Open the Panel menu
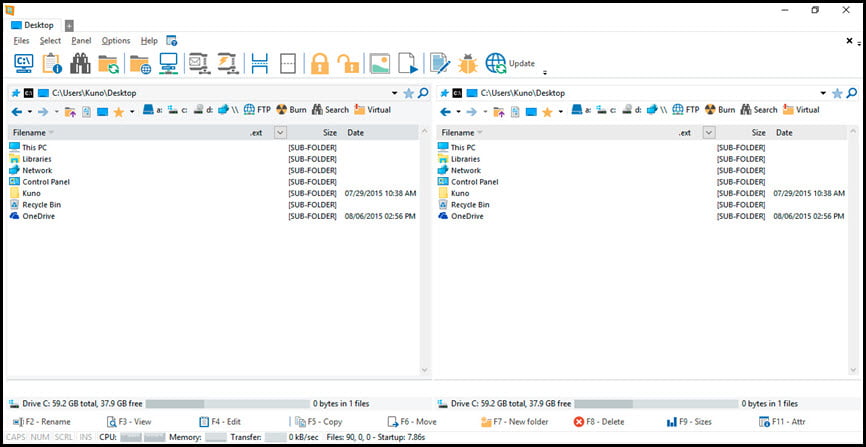 [81, 40]
